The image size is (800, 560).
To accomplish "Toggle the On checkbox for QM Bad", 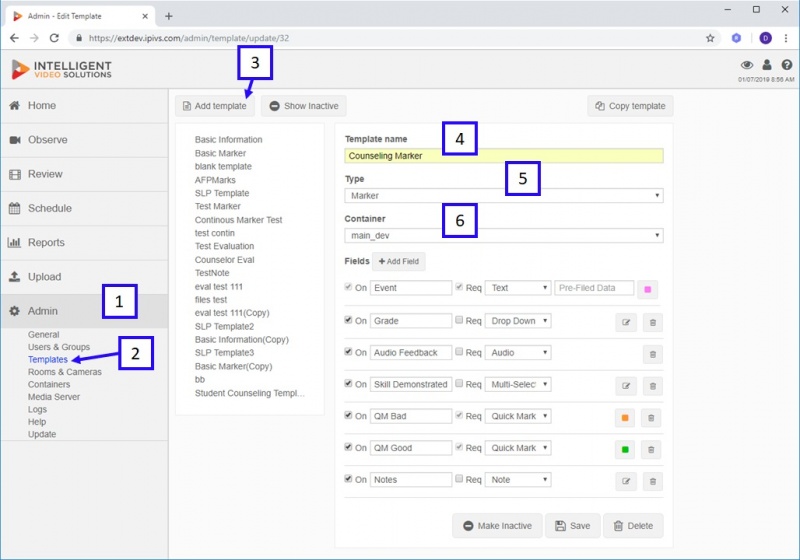I will [x=348, y=415].
